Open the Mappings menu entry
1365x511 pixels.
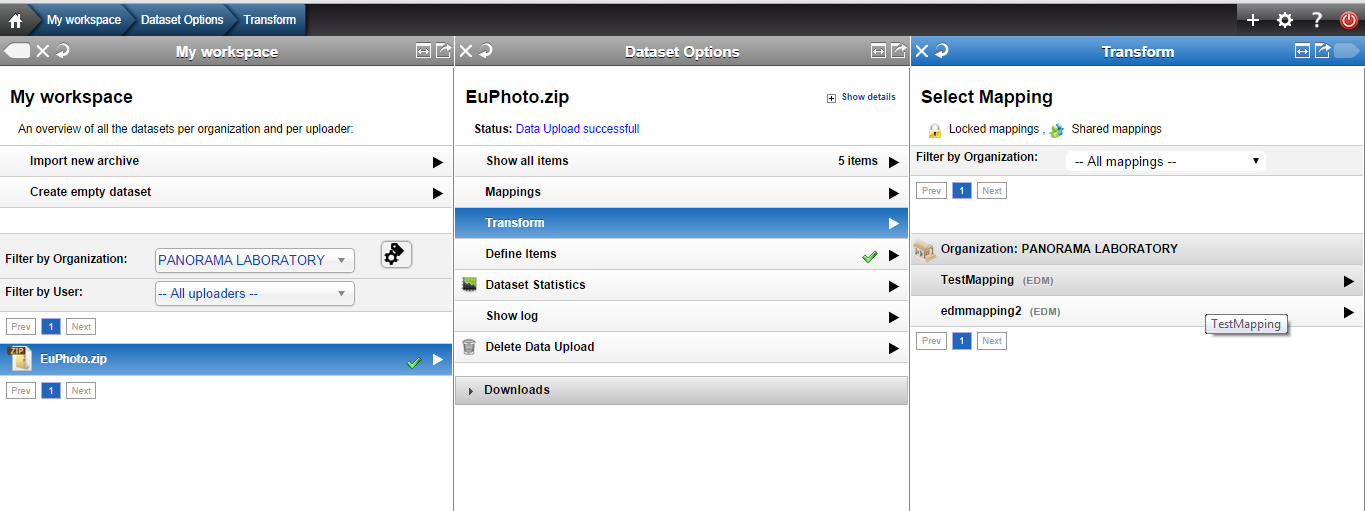(x=681, y=192)
